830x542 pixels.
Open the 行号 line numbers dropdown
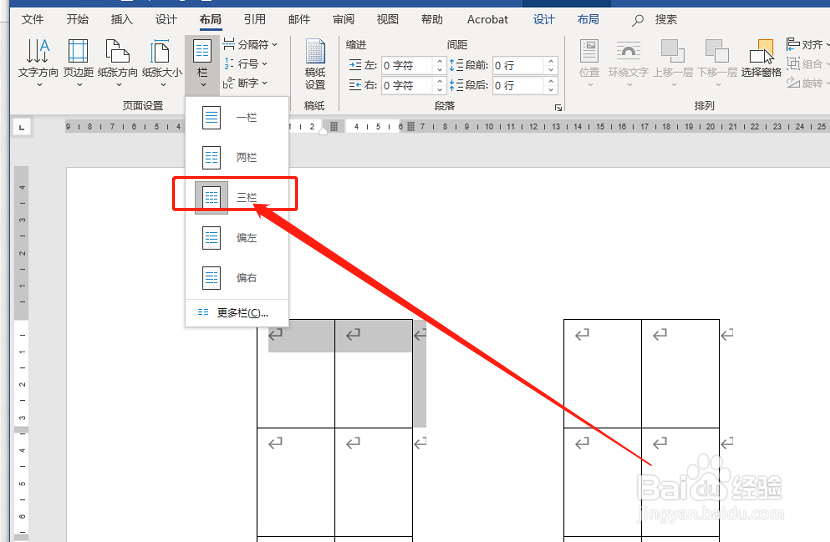pos(245,64)
